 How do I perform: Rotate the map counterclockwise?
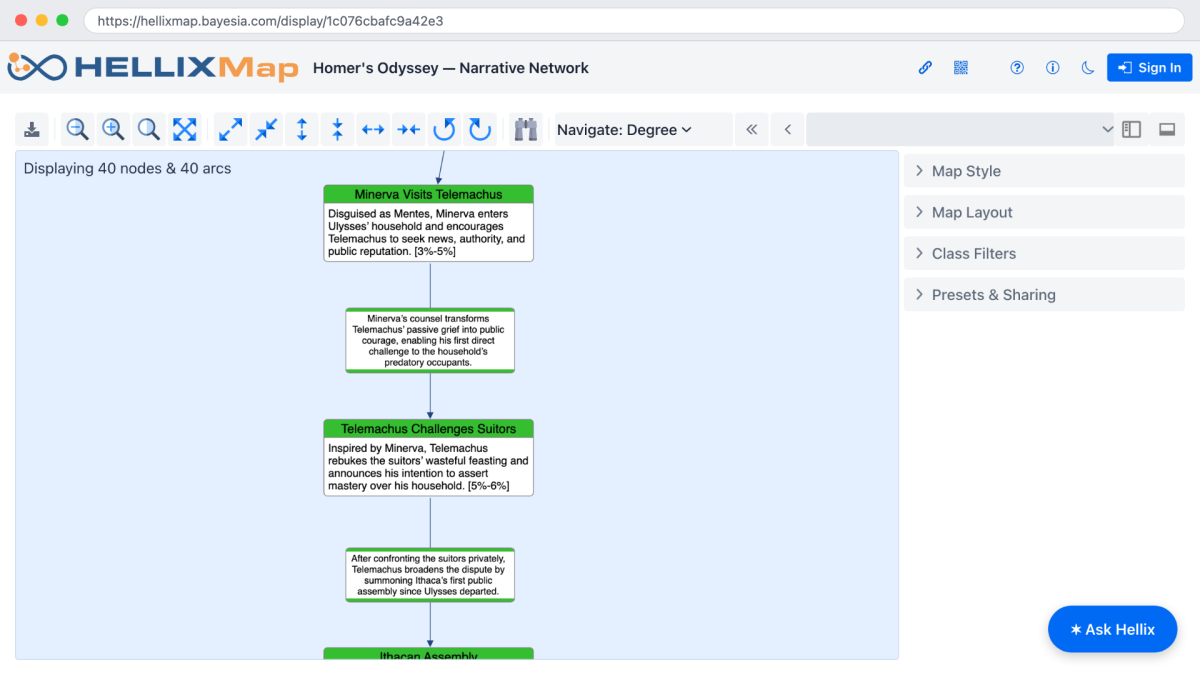coord(444,129)
